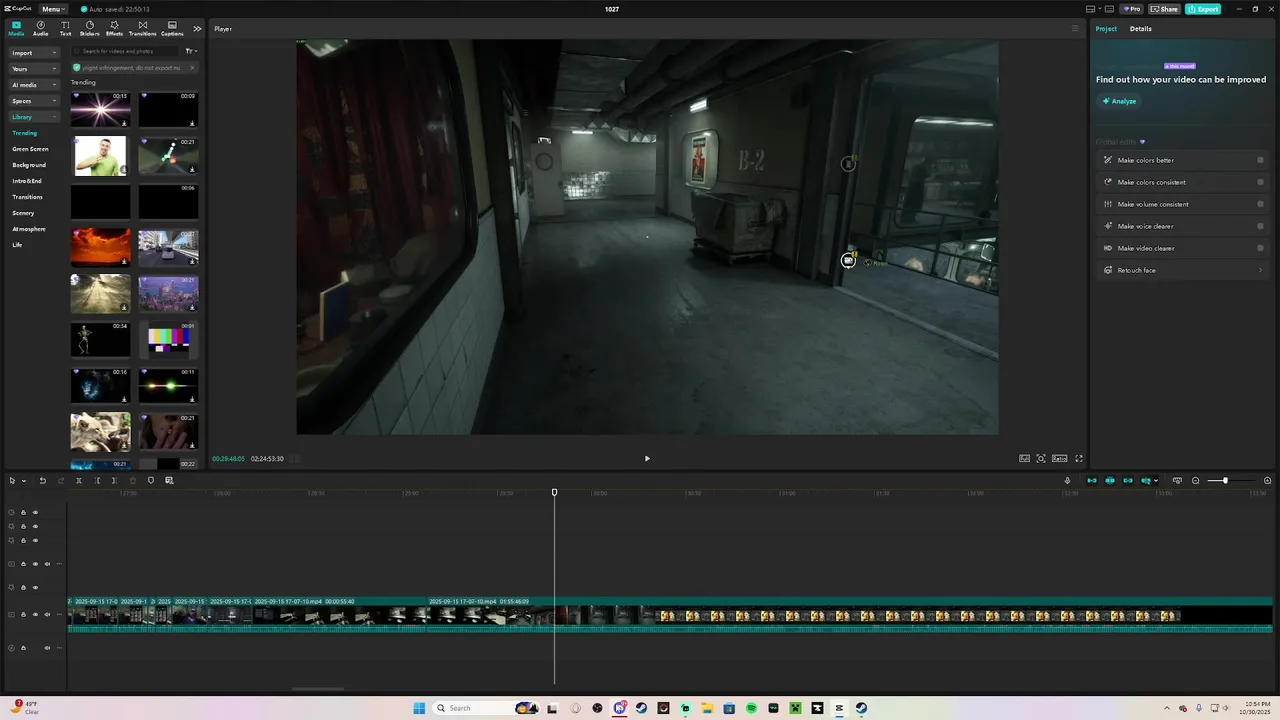Viewport: 1280px width, 720px height.
Task: Click the Delete left of playhead icon
Action: click(x=97, y=481)
